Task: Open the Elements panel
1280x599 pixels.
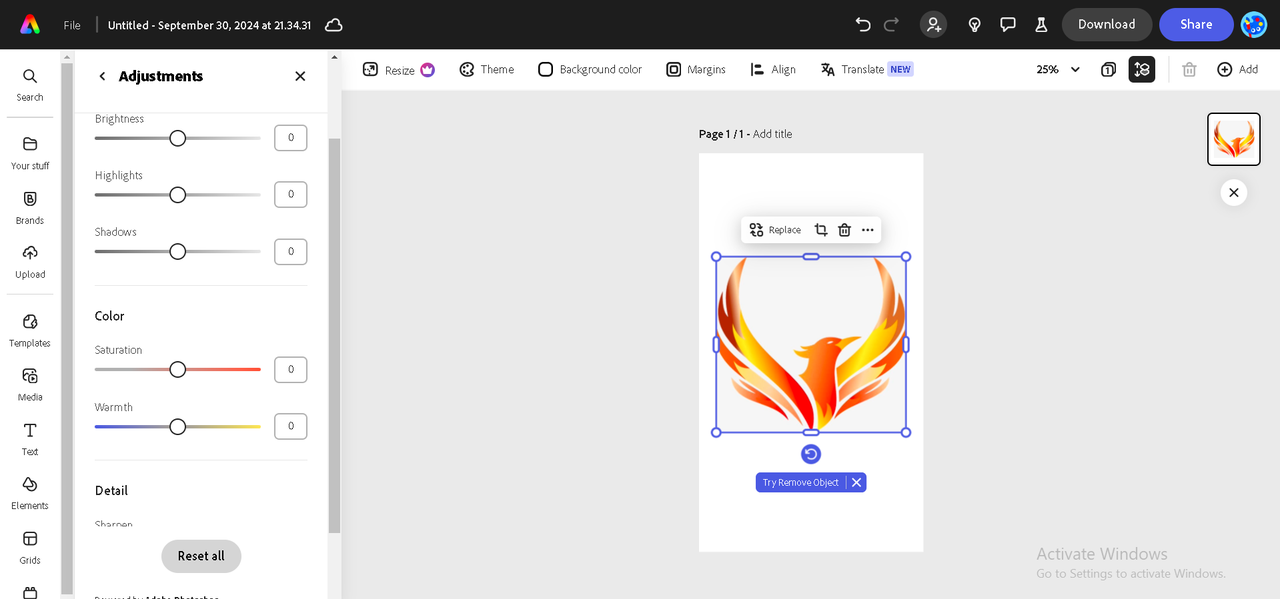Action: (30, 494)
